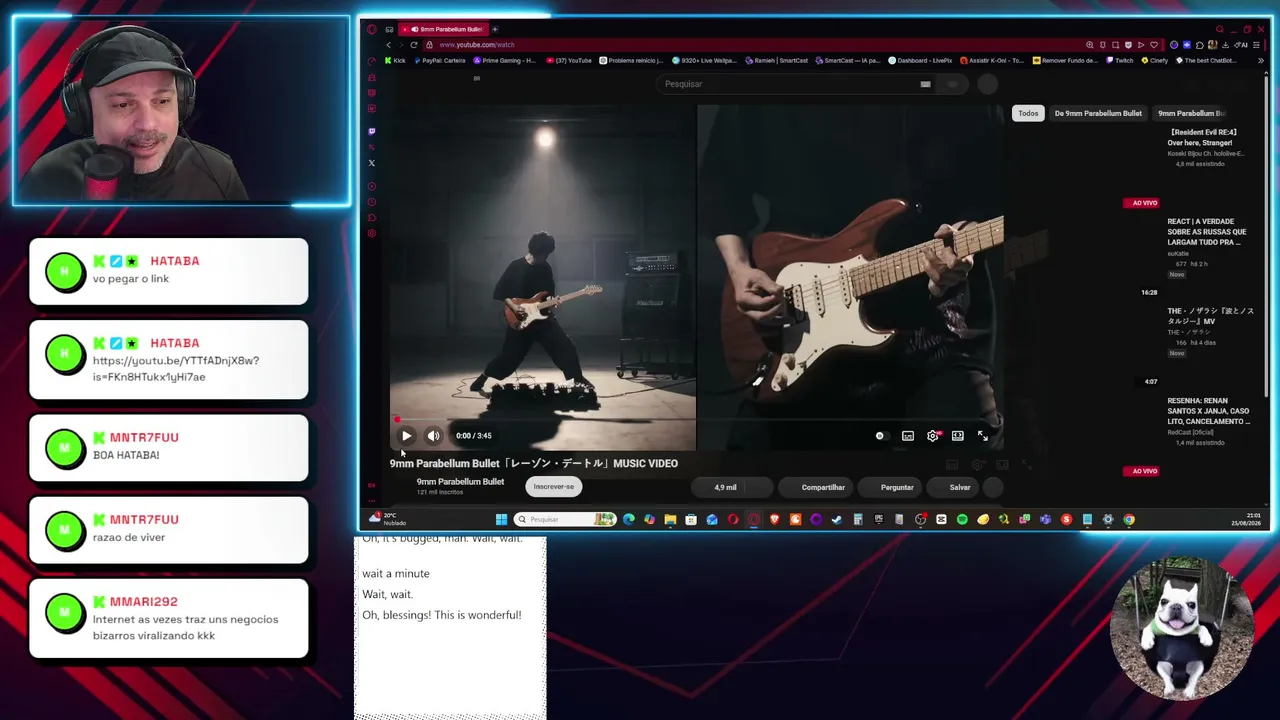The image size is (1280, 720).
Task: Switch the player to theater mode
Action: click(958, 436)
